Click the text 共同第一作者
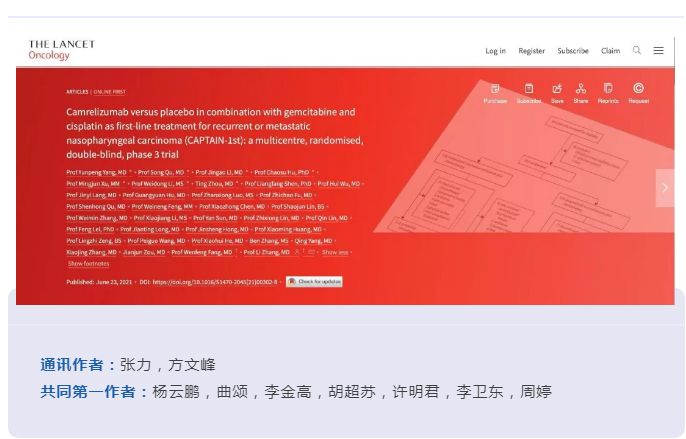 tap(88, 391)
